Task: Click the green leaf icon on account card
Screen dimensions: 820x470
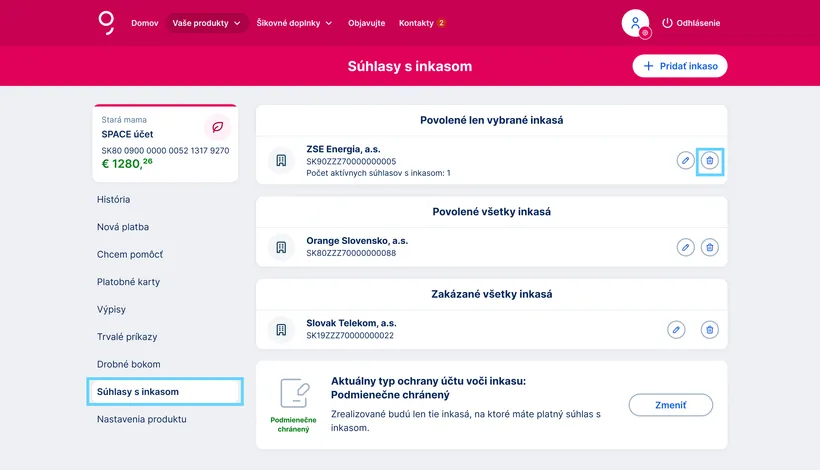Action: pos(217,128)
